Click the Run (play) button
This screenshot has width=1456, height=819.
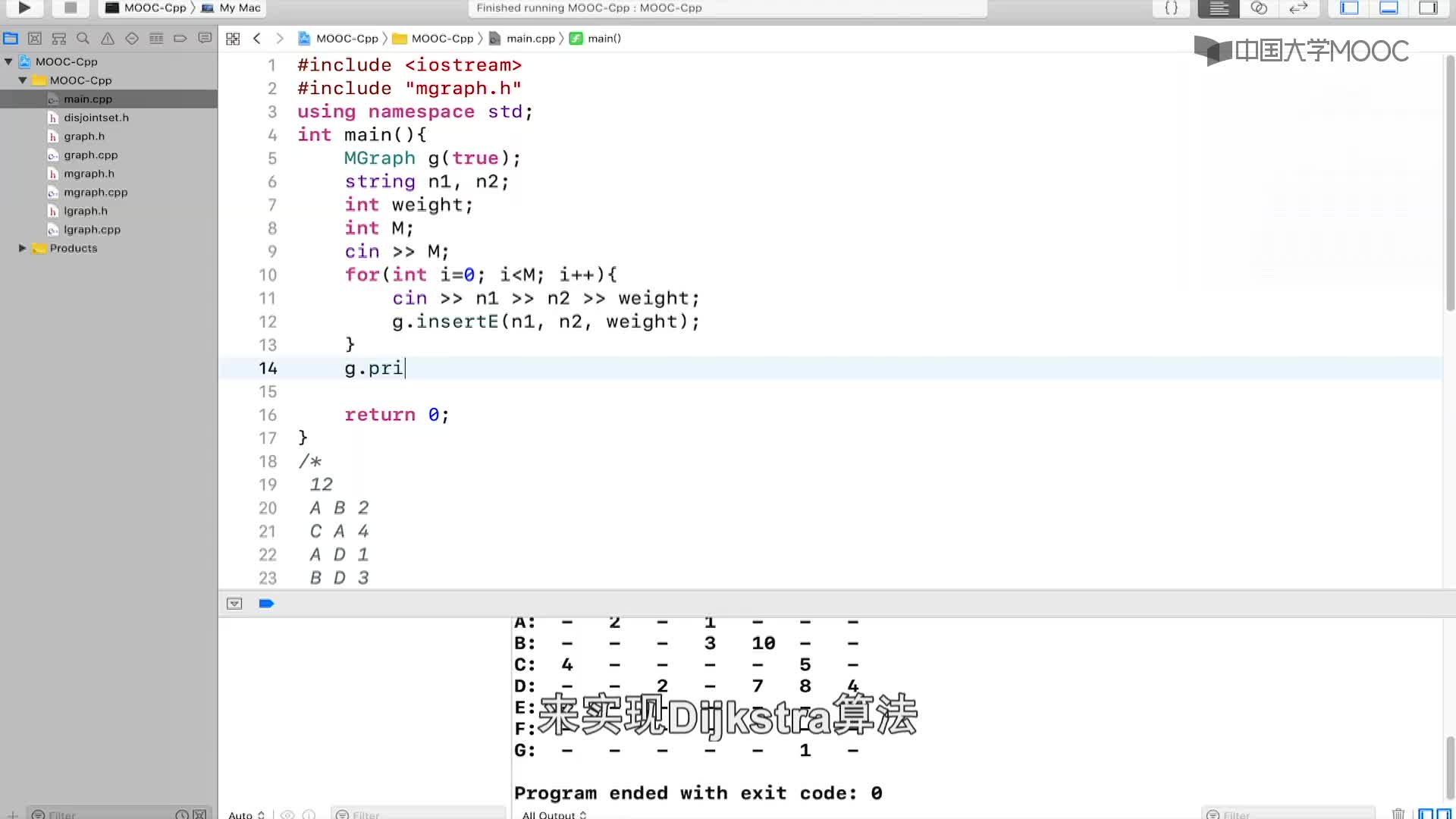point(24,8)
